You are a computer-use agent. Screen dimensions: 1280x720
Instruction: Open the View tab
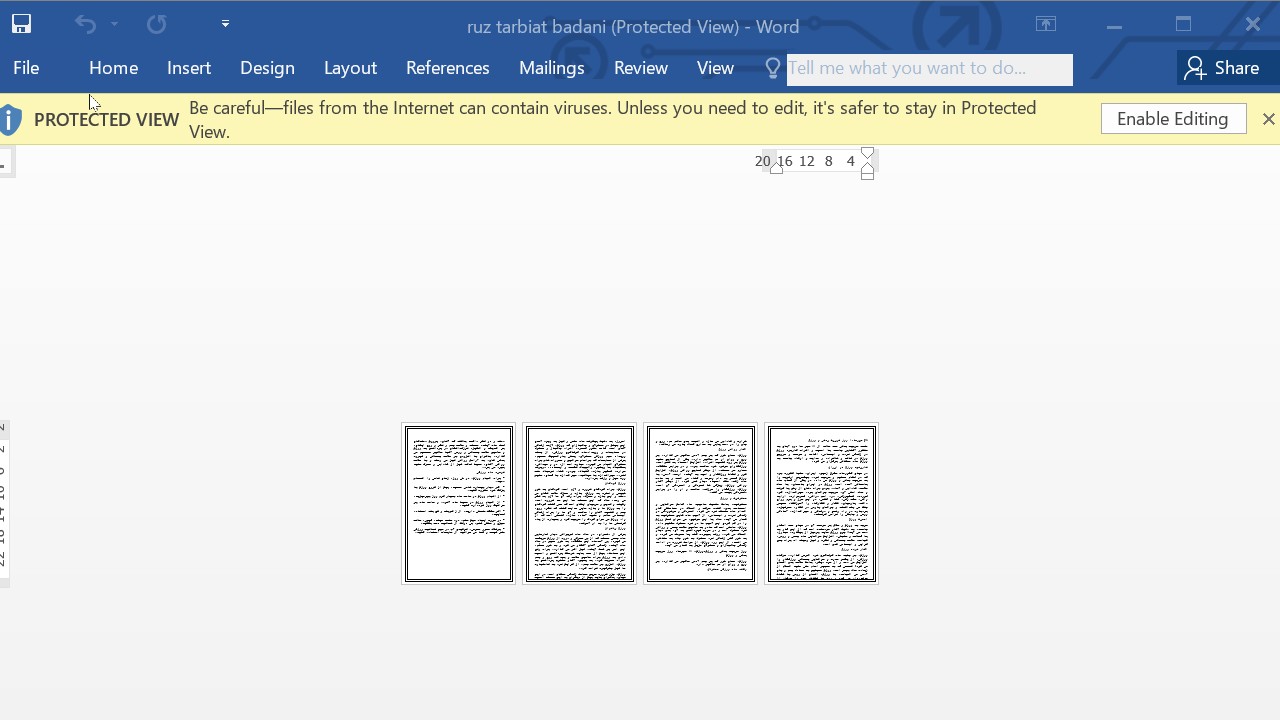pyautogui.click(x=715, y=68)
